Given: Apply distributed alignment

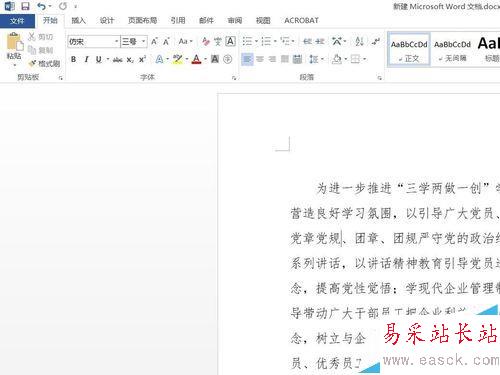Looking at the screenshot, I should [x=297, y=59].
